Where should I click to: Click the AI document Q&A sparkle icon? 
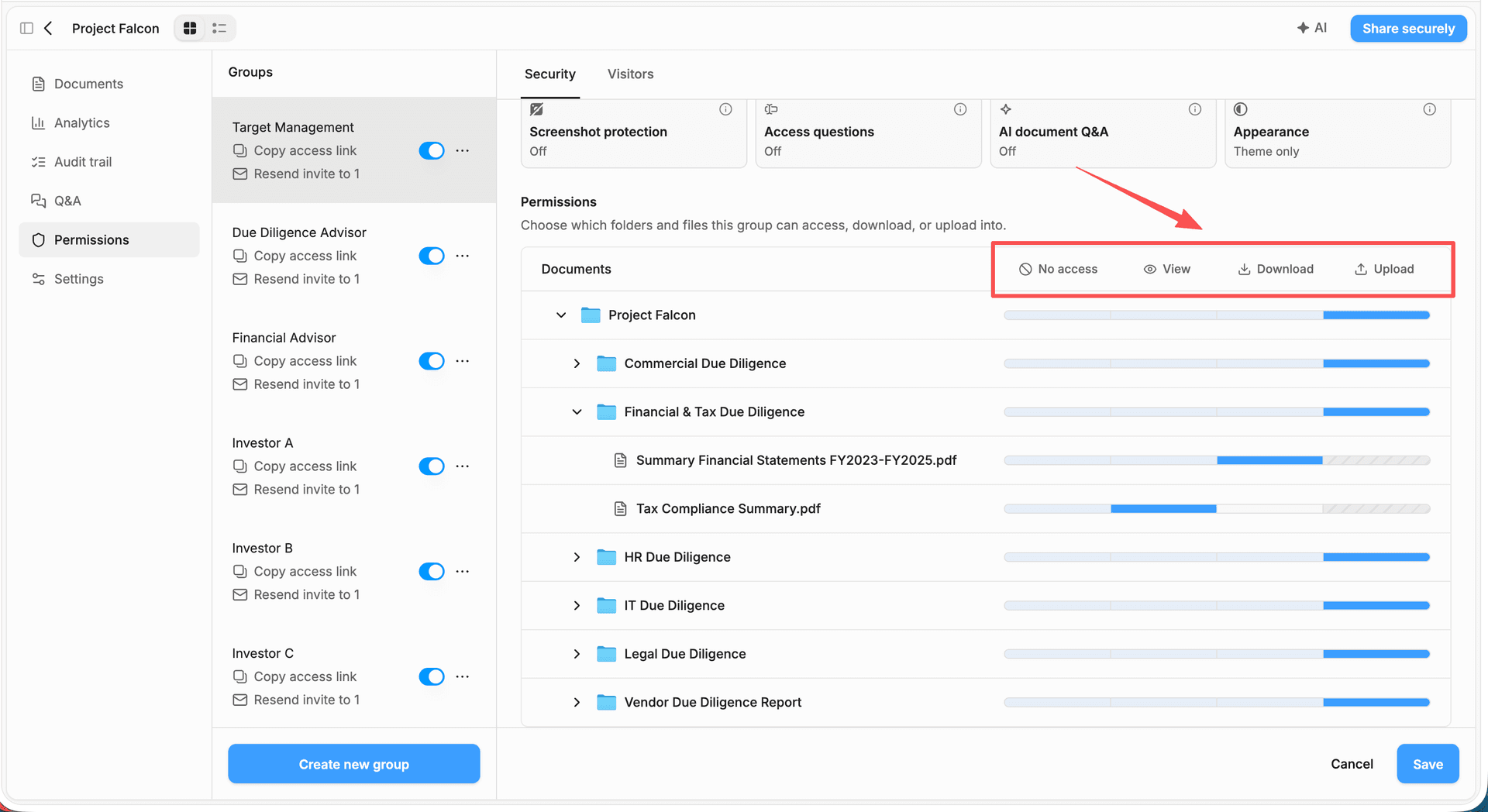[x=1006, y=109]
